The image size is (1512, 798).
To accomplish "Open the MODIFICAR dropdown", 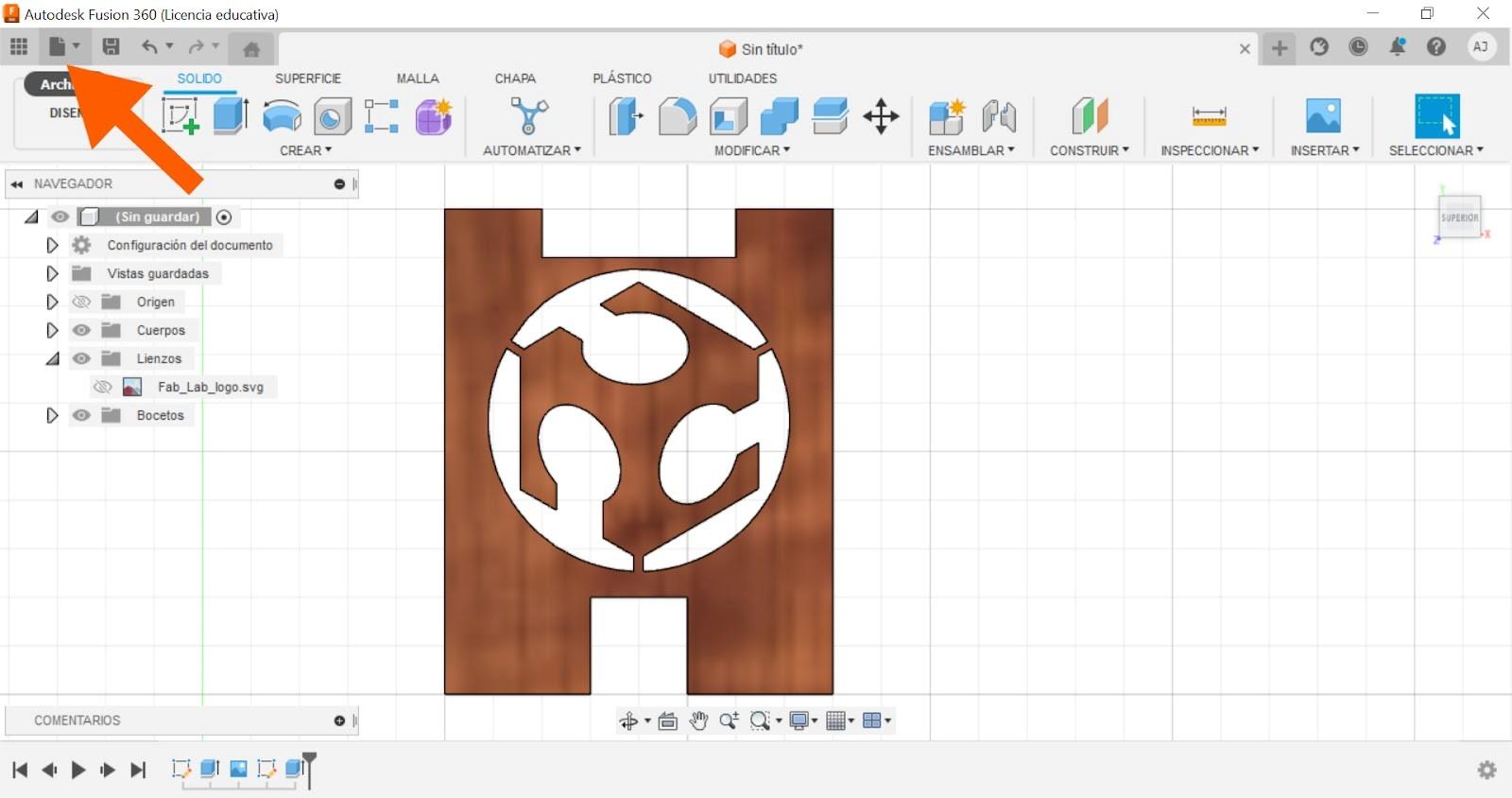I will click(x=751, y=150).
